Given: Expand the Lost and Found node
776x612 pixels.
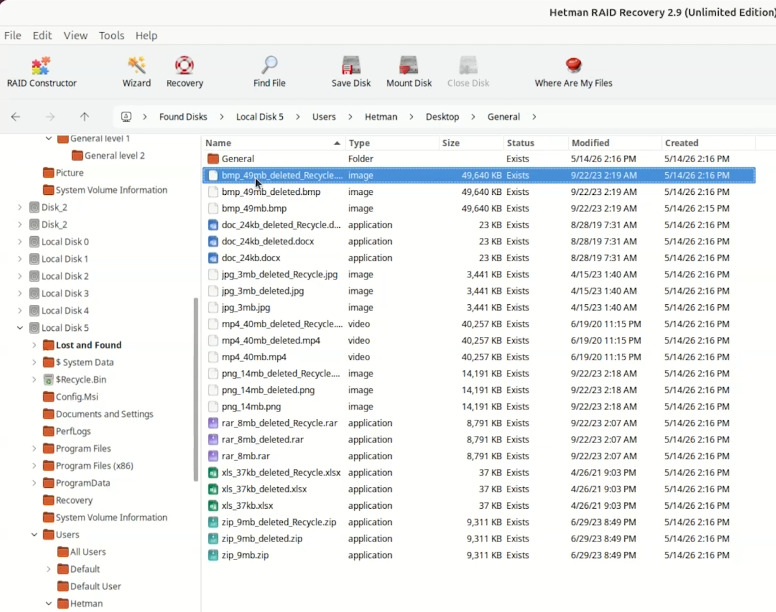Looking at the screenshot, I should point(34,345).
